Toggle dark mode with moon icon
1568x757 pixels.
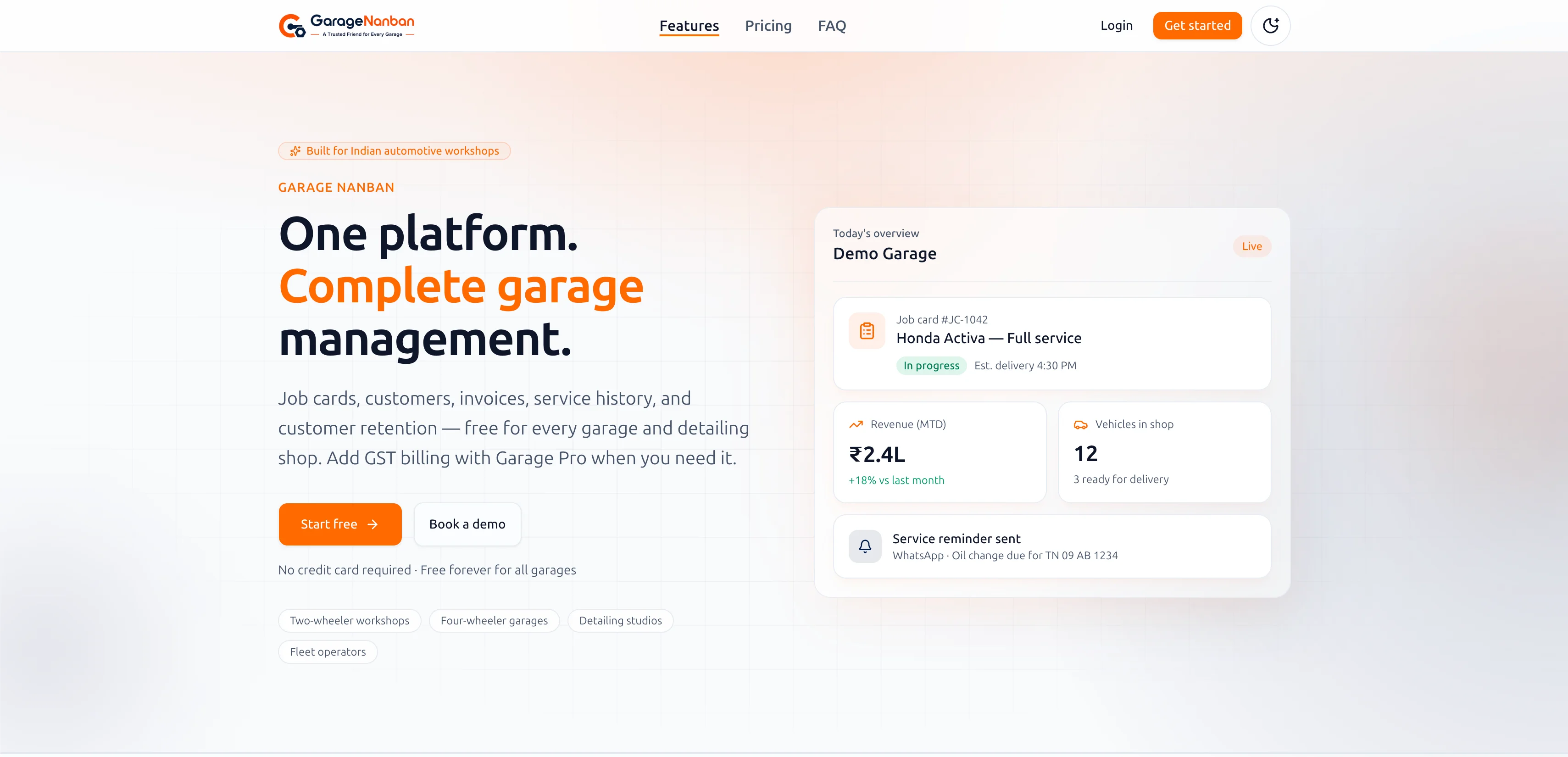click(x=1270, y=26)
